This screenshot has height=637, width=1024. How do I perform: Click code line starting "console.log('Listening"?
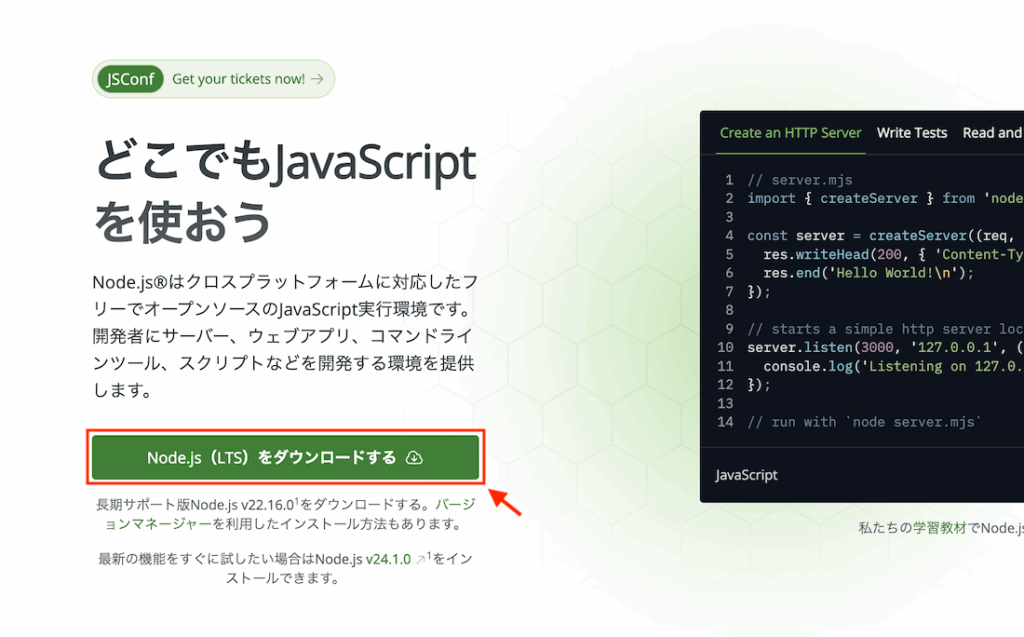pos(893,367)
